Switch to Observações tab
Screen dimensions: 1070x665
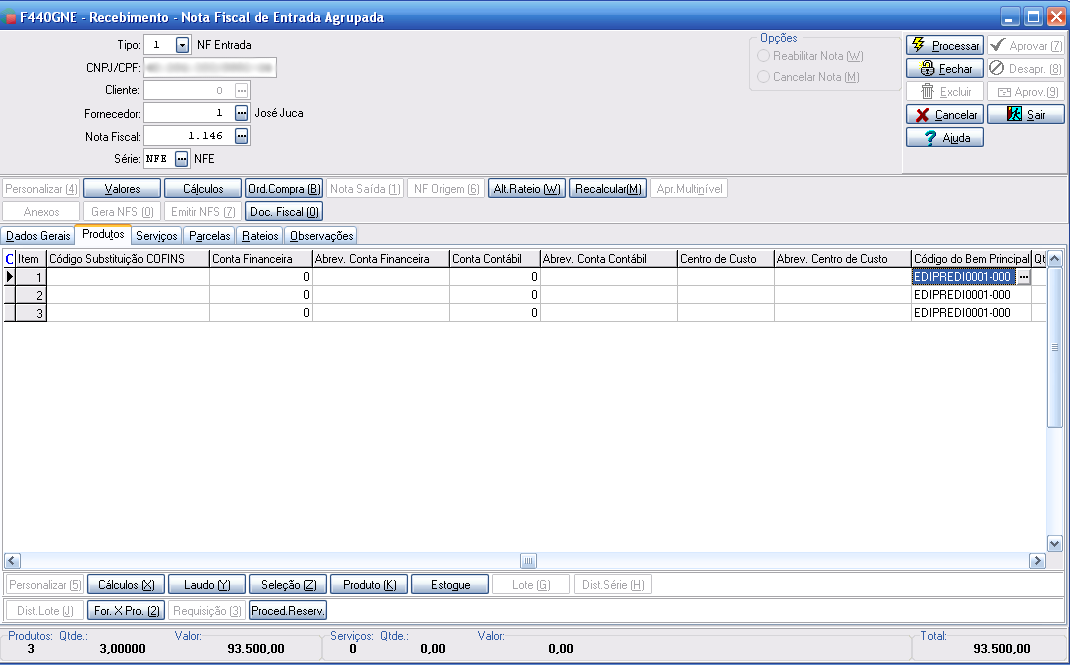point(321,236)
